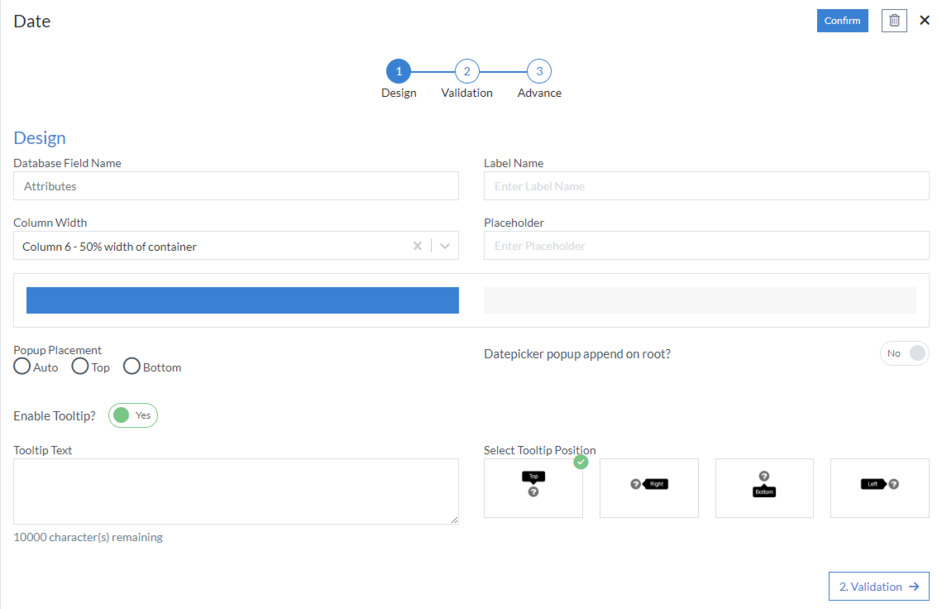
Task: Go to the Advance step
Action: pyautogui.click(x=539, y=71)
